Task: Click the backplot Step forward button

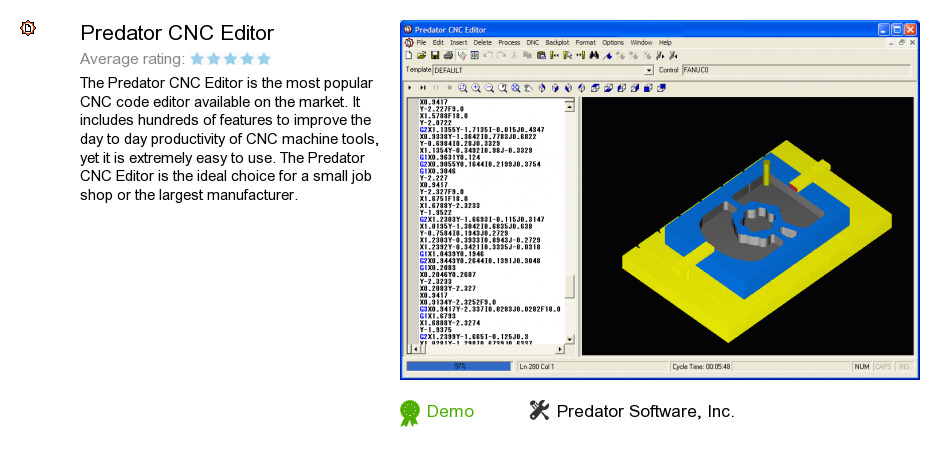Action: (423, 88)
